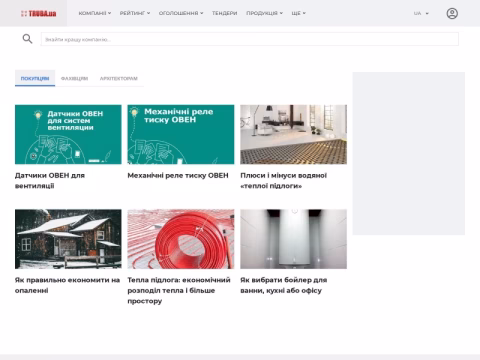Expand the КОМПАНІЇ dropdown menu
Viewport: 480px width, 360px height.
(95, 13)
